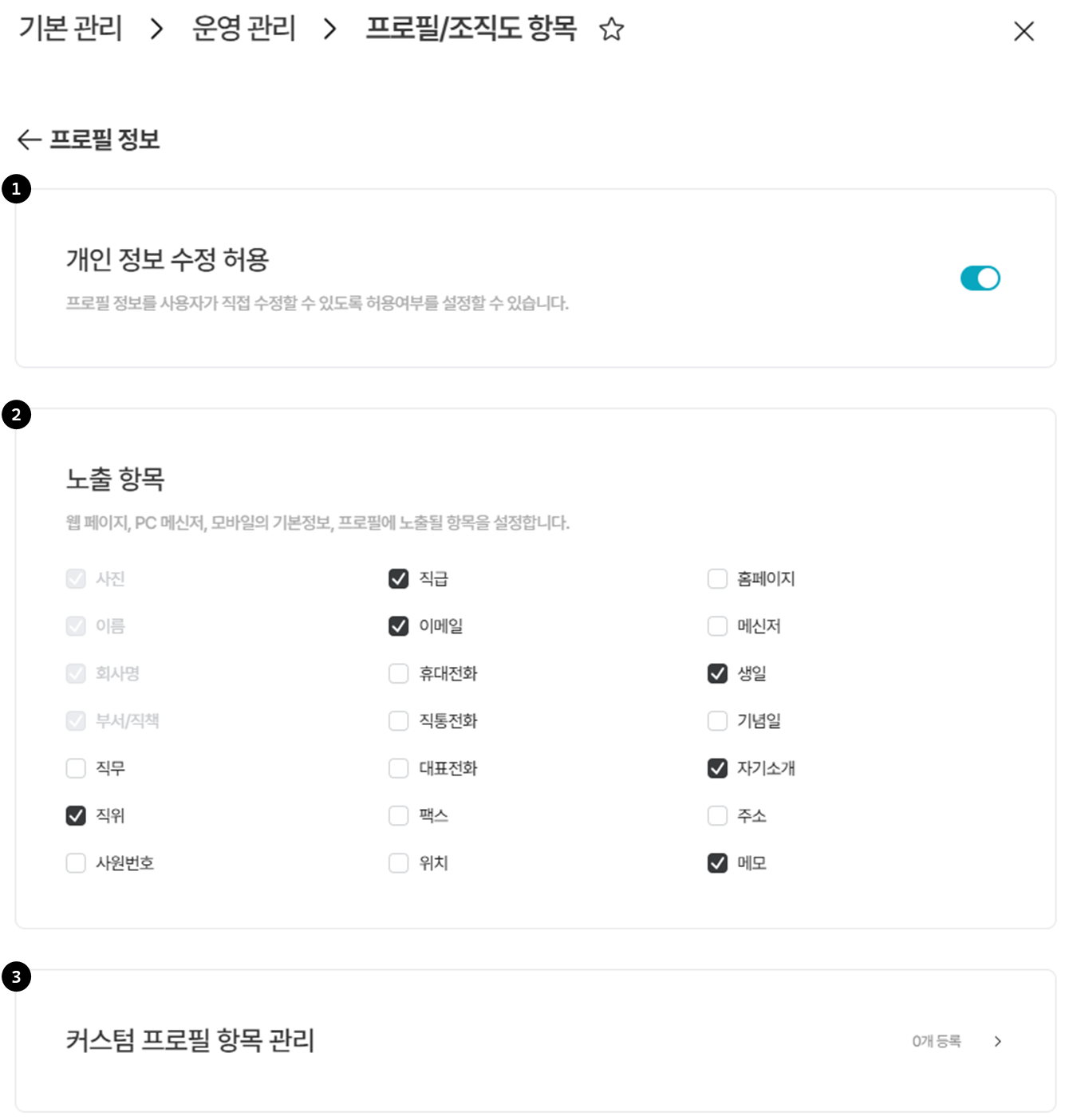Check the 홈페이지 checkbox
The height and width of the screenshot is (1120, 1069).
coord(718,578)
